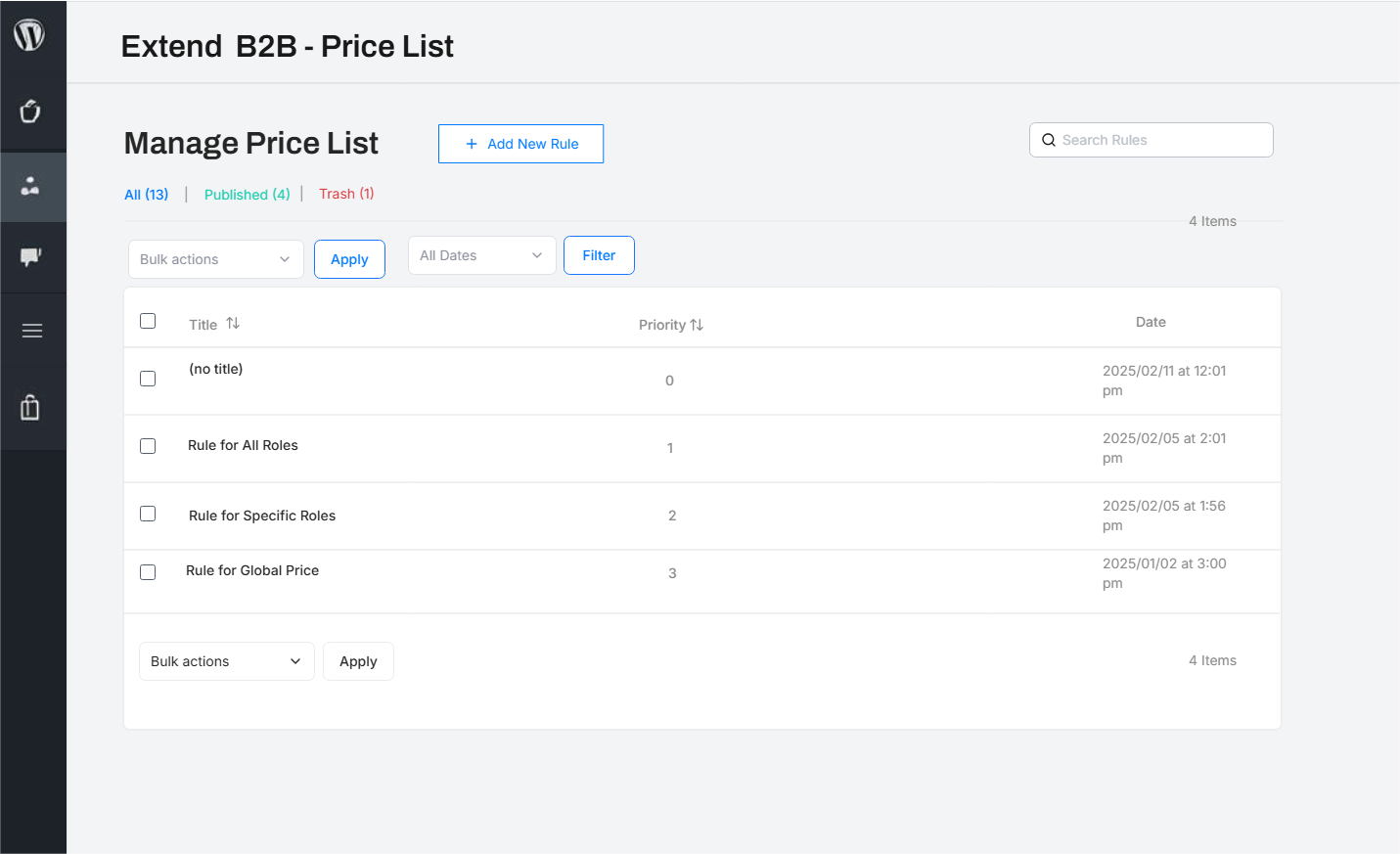Open the highlighted B2B user icon in sidebar
The height and width of the screenshot is (854, 1400).
[30, 186]
